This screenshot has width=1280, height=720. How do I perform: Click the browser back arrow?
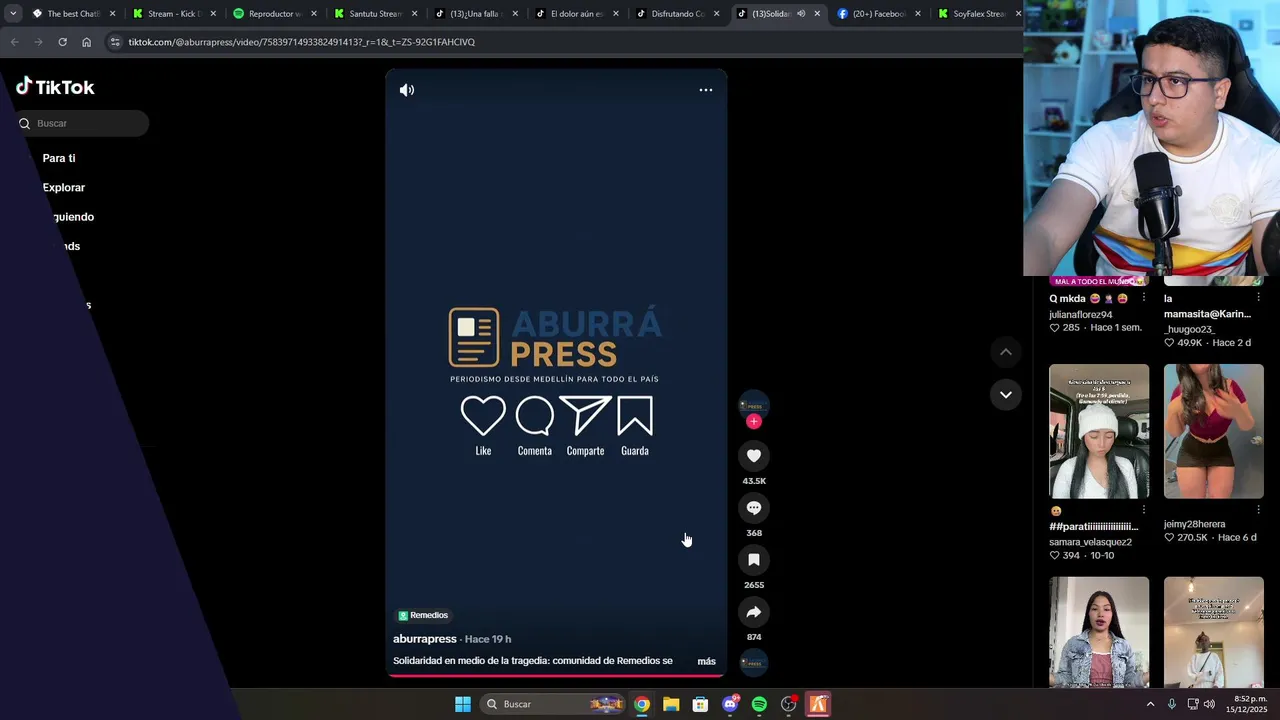(x=14, y=42)
